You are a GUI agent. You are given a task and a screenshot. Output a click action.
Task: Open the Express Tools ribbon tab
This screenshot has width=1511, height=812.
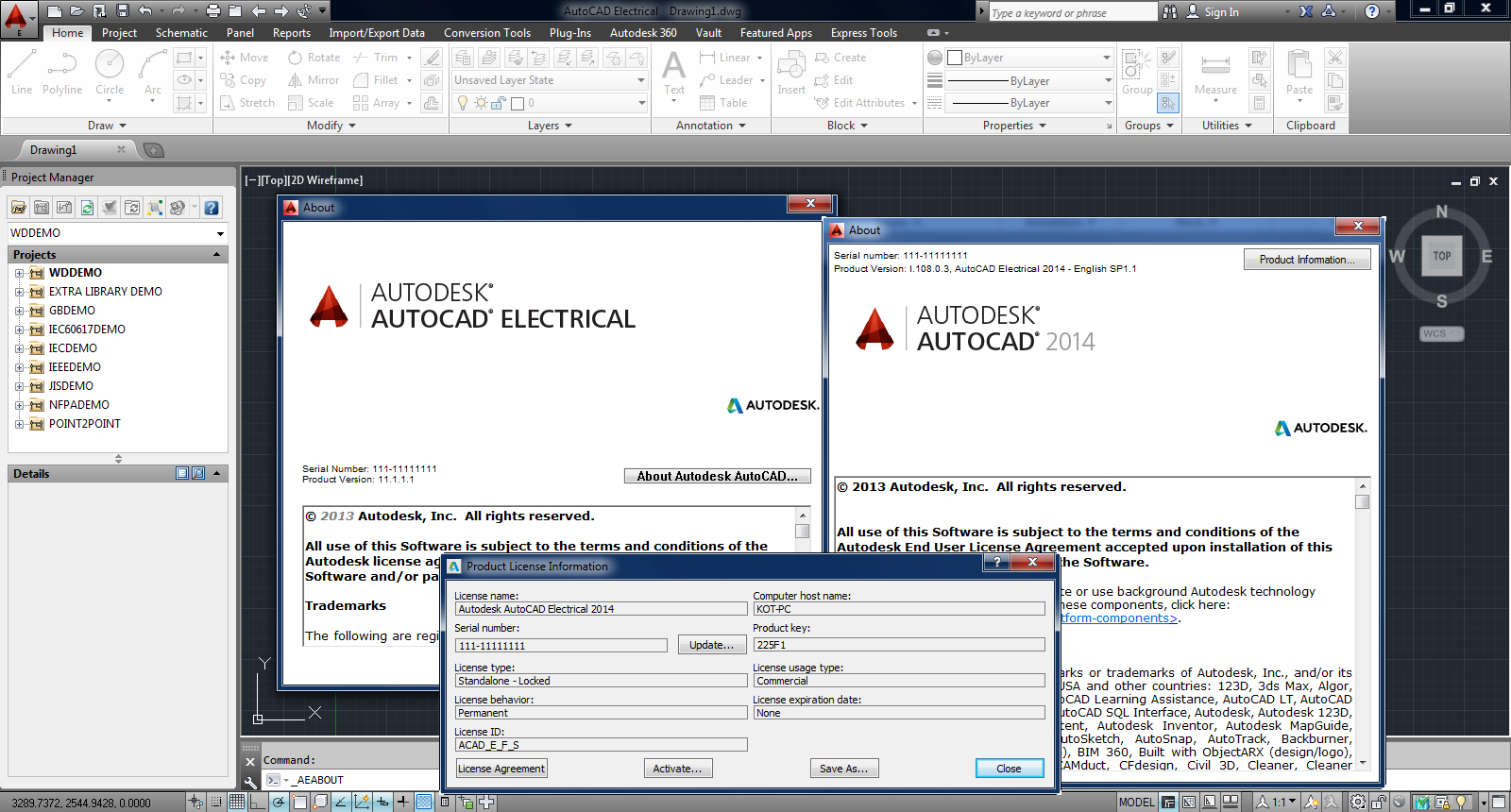[x=864, y=33]
